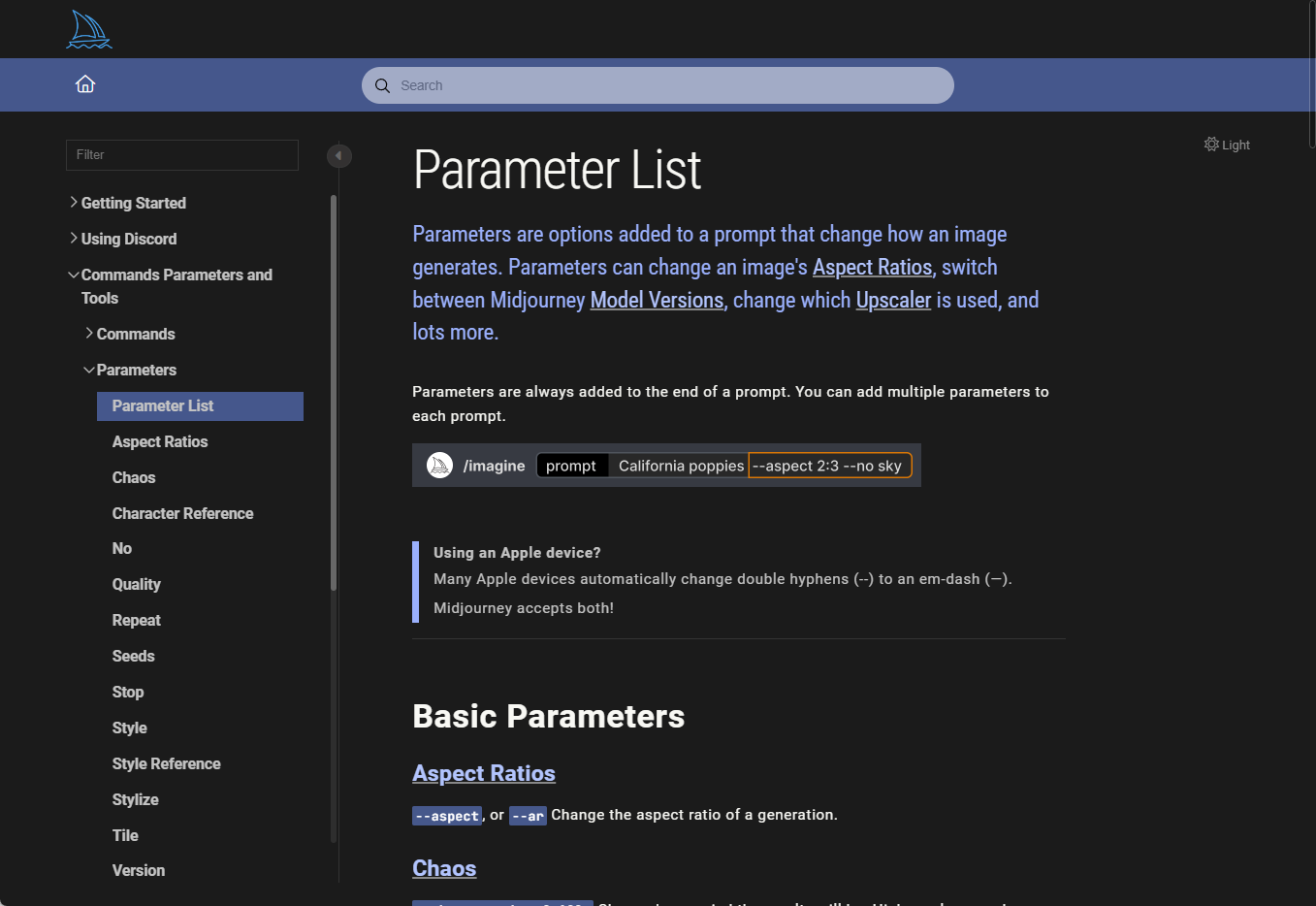Collapse the sidebar with the arrow button
1316x906 pixels.
coord(338,155)
